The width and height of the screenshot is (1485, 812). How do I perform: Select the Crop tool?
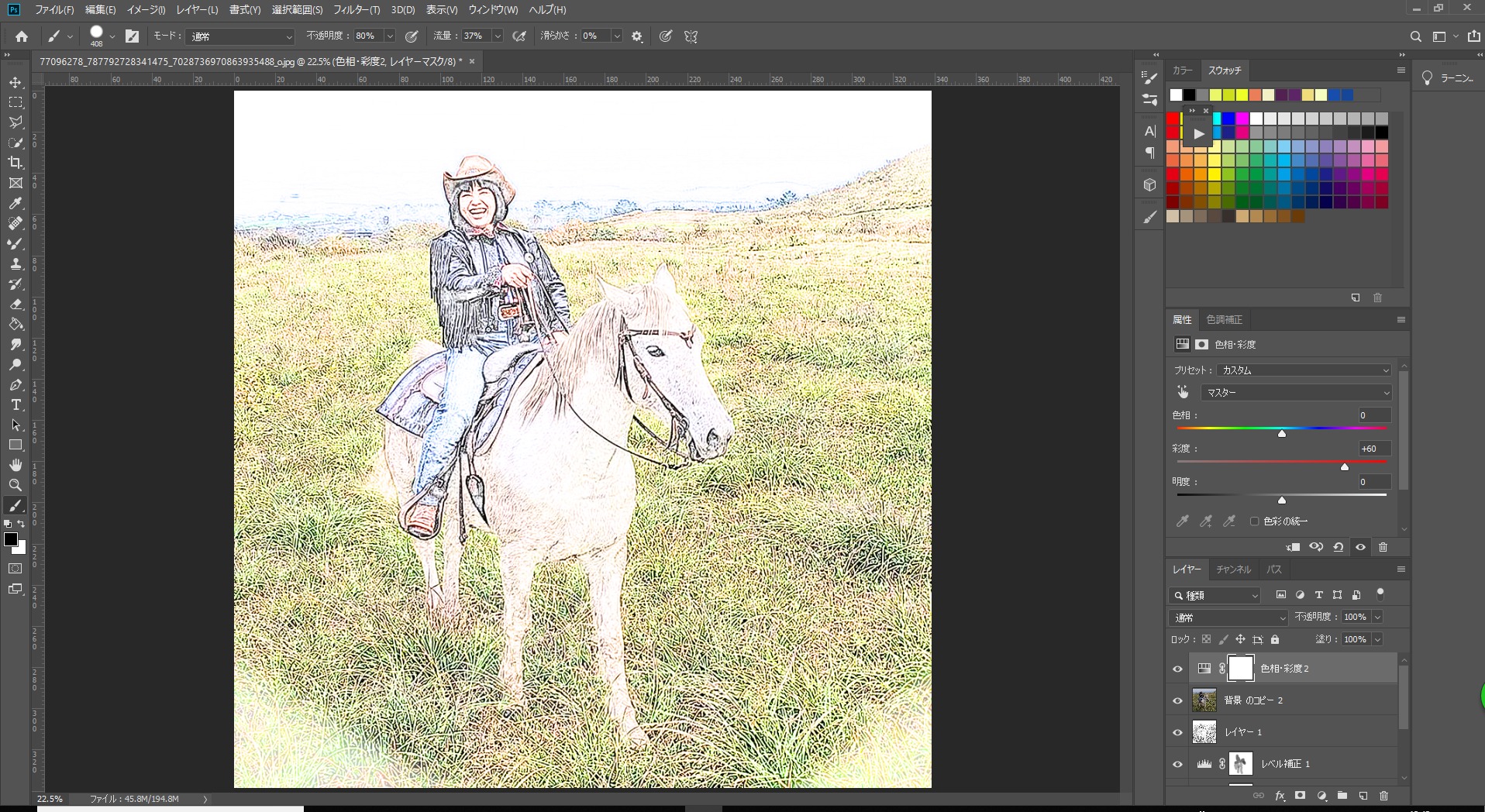[16, 163]
